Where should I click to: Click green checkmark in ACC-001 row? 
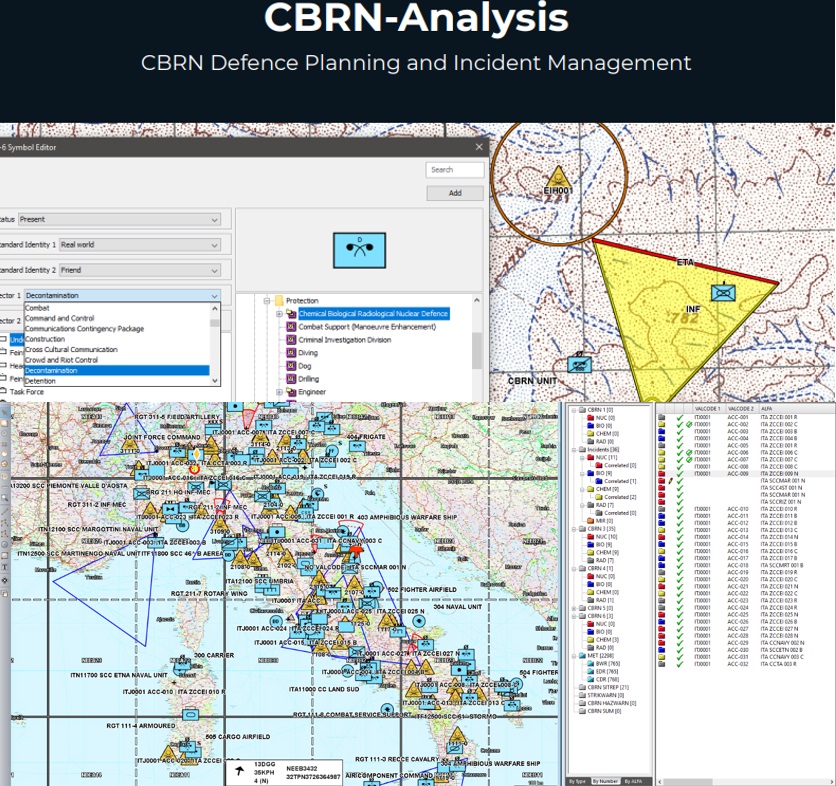click(678, 416)
